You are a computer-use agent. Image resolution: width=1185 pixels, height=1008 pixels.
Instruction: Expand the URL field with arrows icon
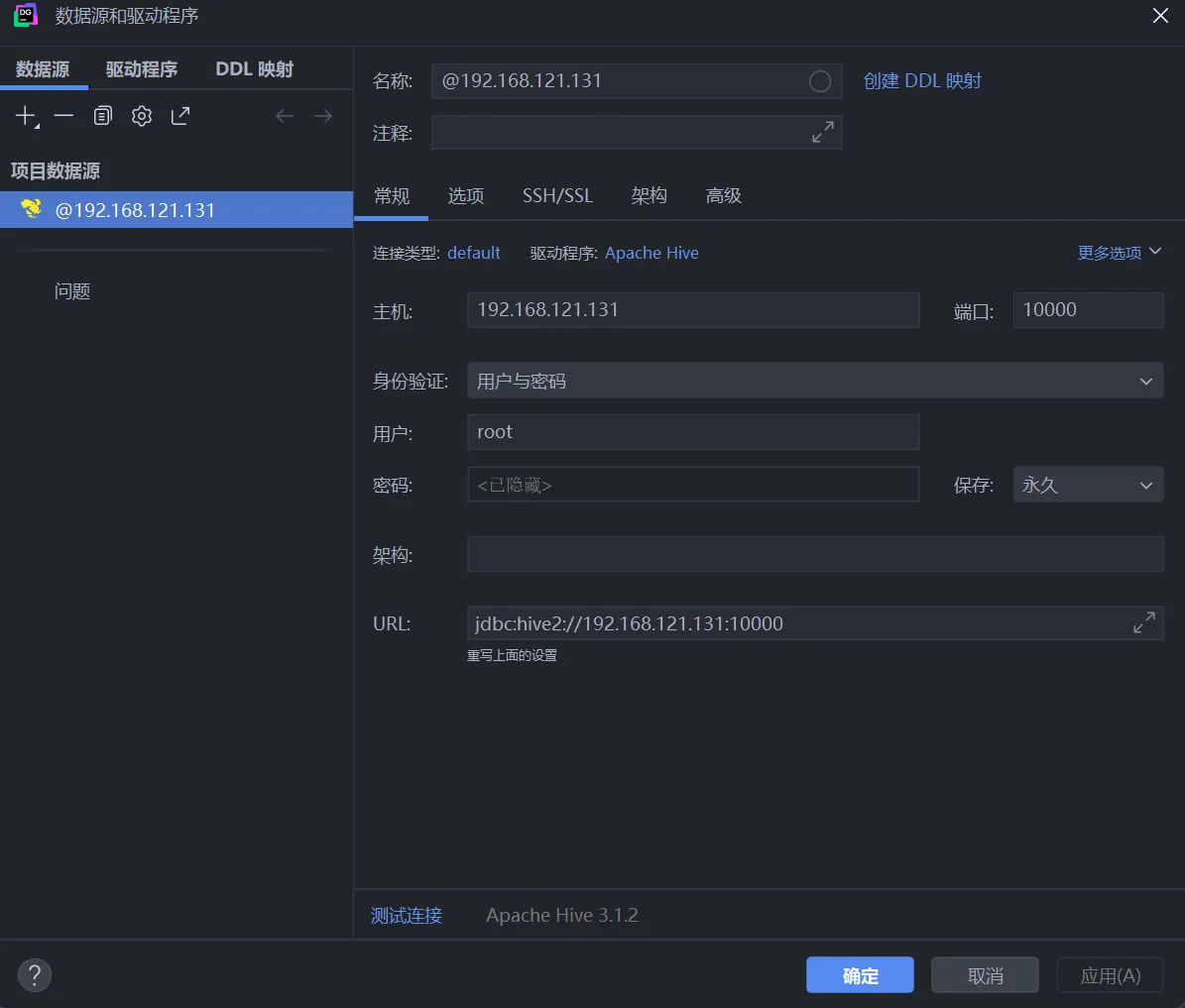[1144, 622]
